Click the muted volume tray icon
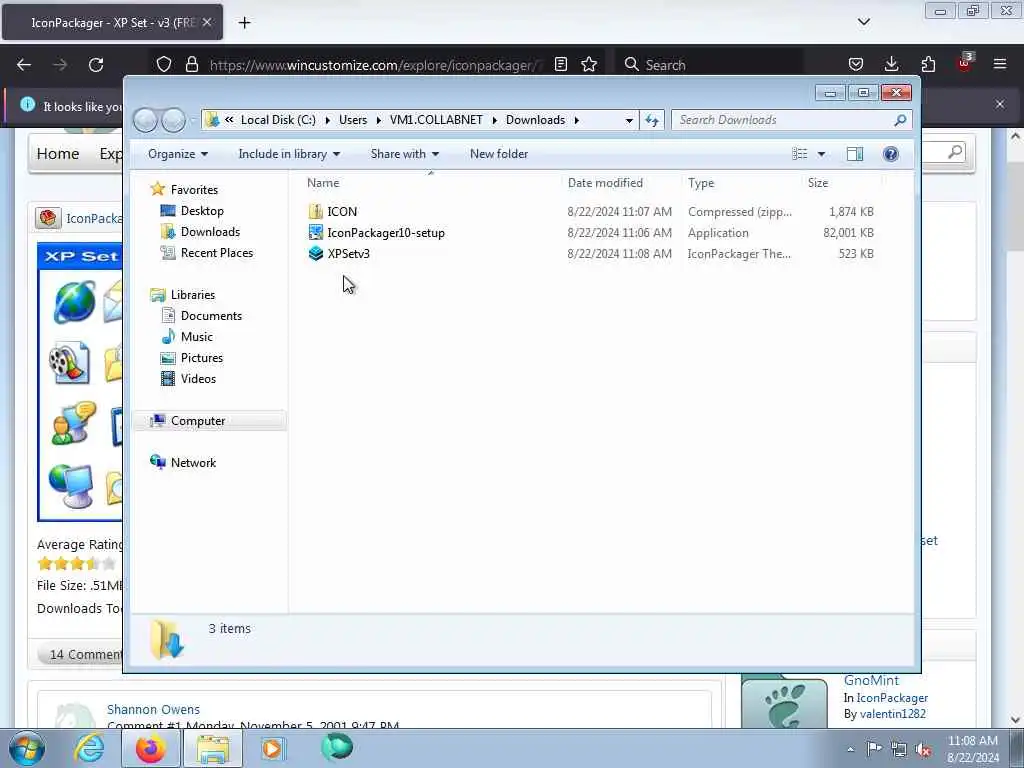Screen dimensions: 1024x768 [x=923, y=749]
